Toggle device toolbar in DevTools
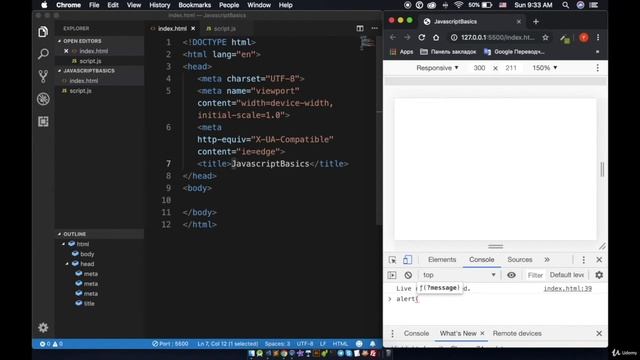Image resolution: width=640 pixels, height=360 pixels. point(407,260)
